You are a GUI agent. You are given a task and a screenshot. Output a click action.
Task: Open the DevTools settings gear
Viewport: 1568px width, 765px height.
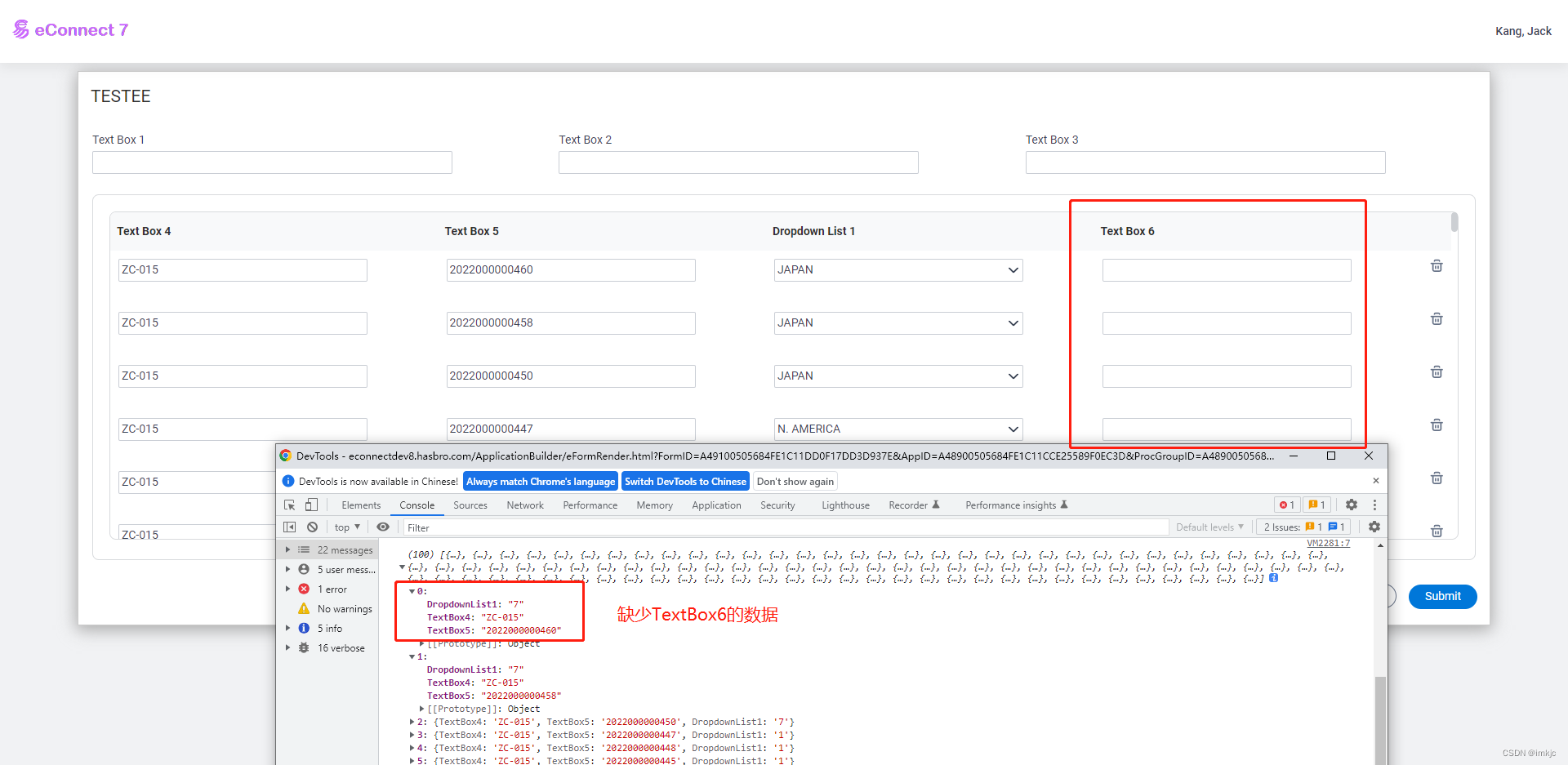click(x=1351, y=505)
